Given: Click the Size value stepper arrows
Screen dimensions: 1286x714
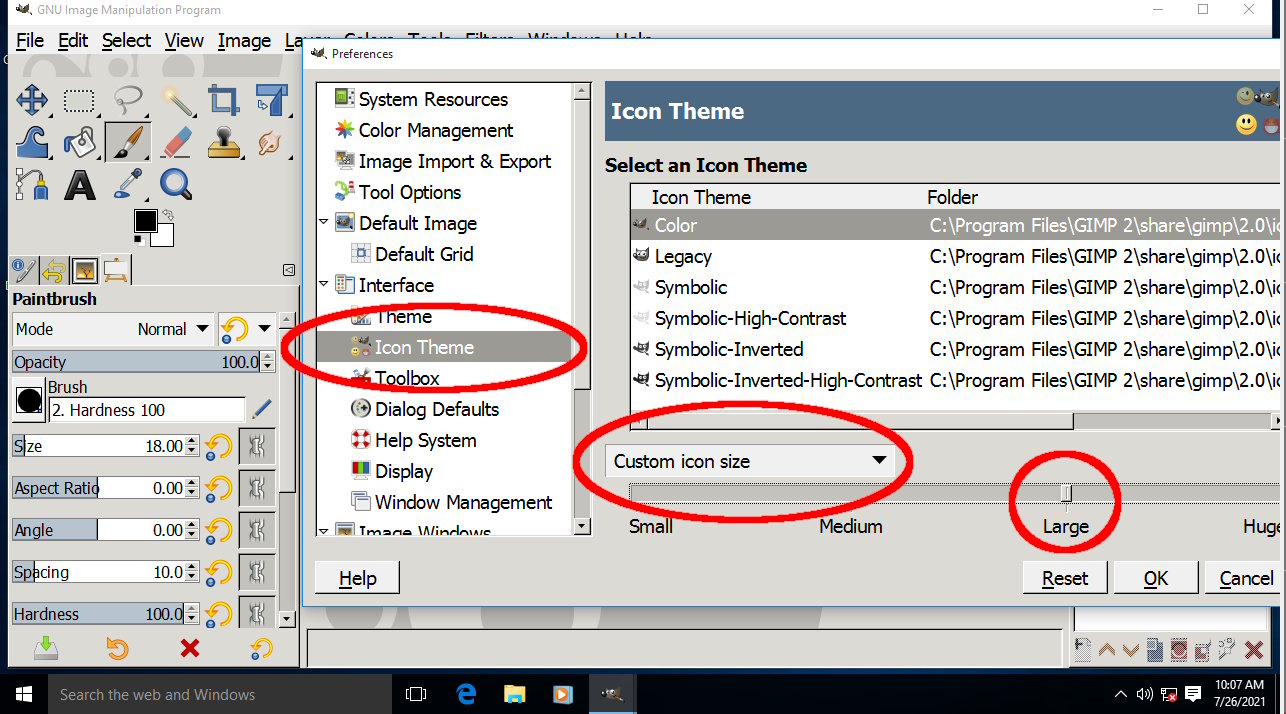Looking at the screenshot, I should [192, 446].
